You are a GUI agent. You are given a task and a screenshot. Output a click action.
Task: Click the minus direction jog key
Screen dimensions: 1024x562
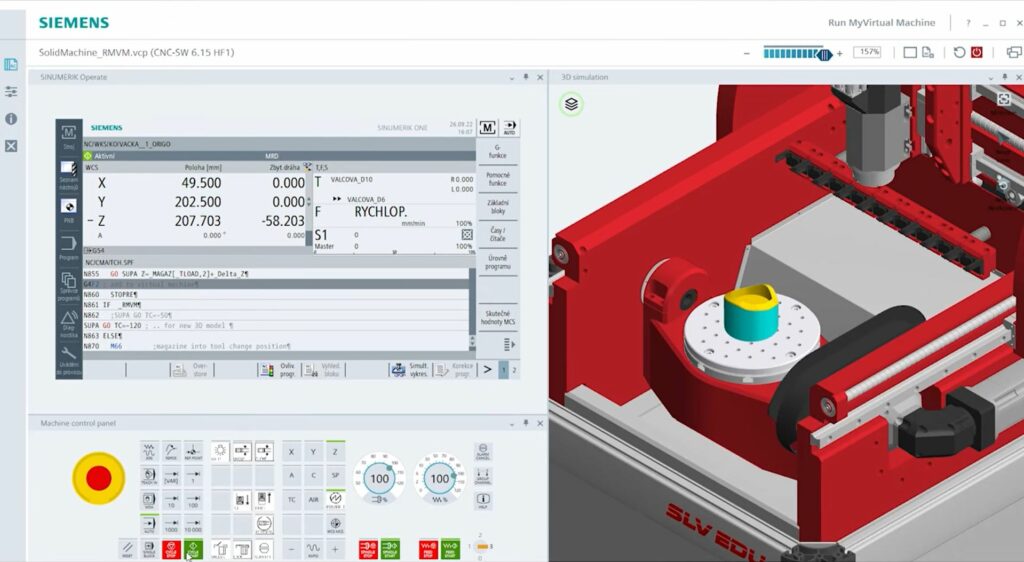coord(291,549)
